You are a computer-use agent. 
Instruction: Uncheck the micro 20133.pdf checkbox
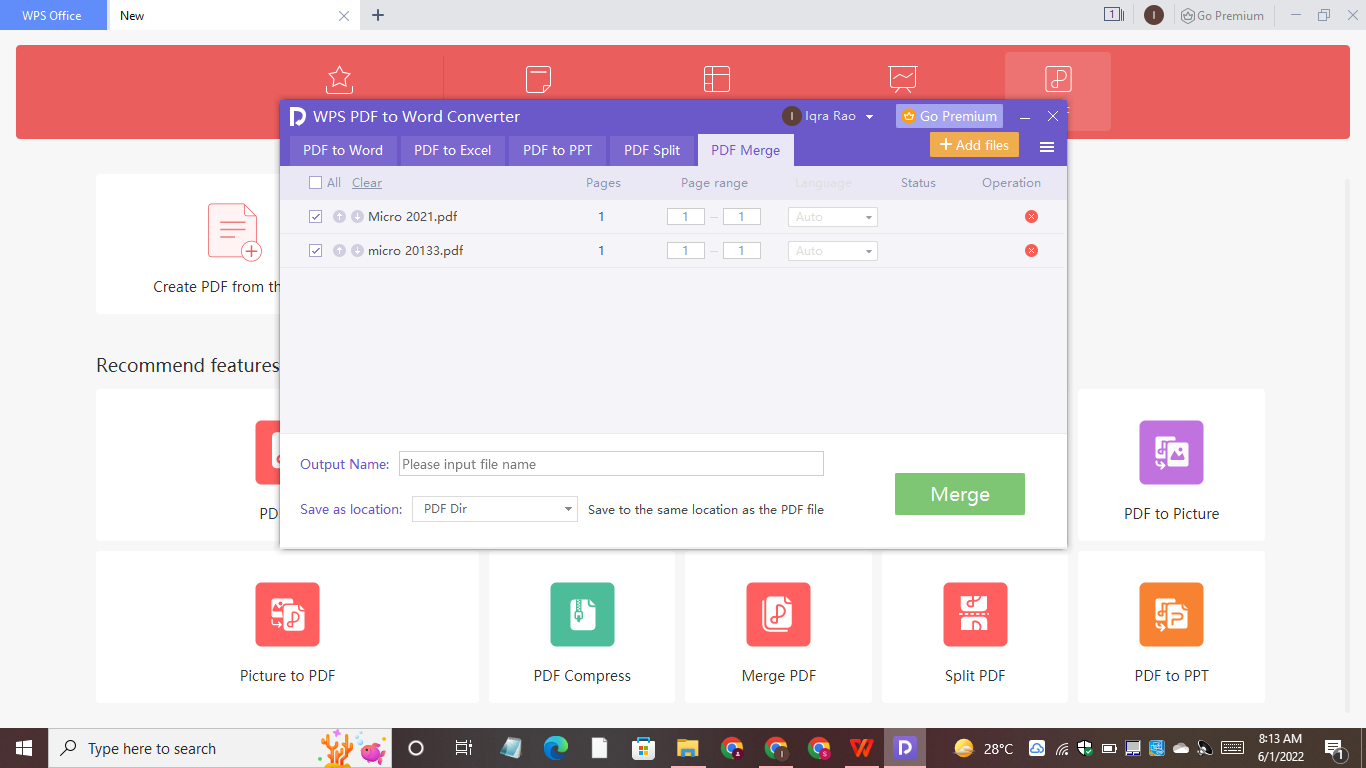click(316, 251)
